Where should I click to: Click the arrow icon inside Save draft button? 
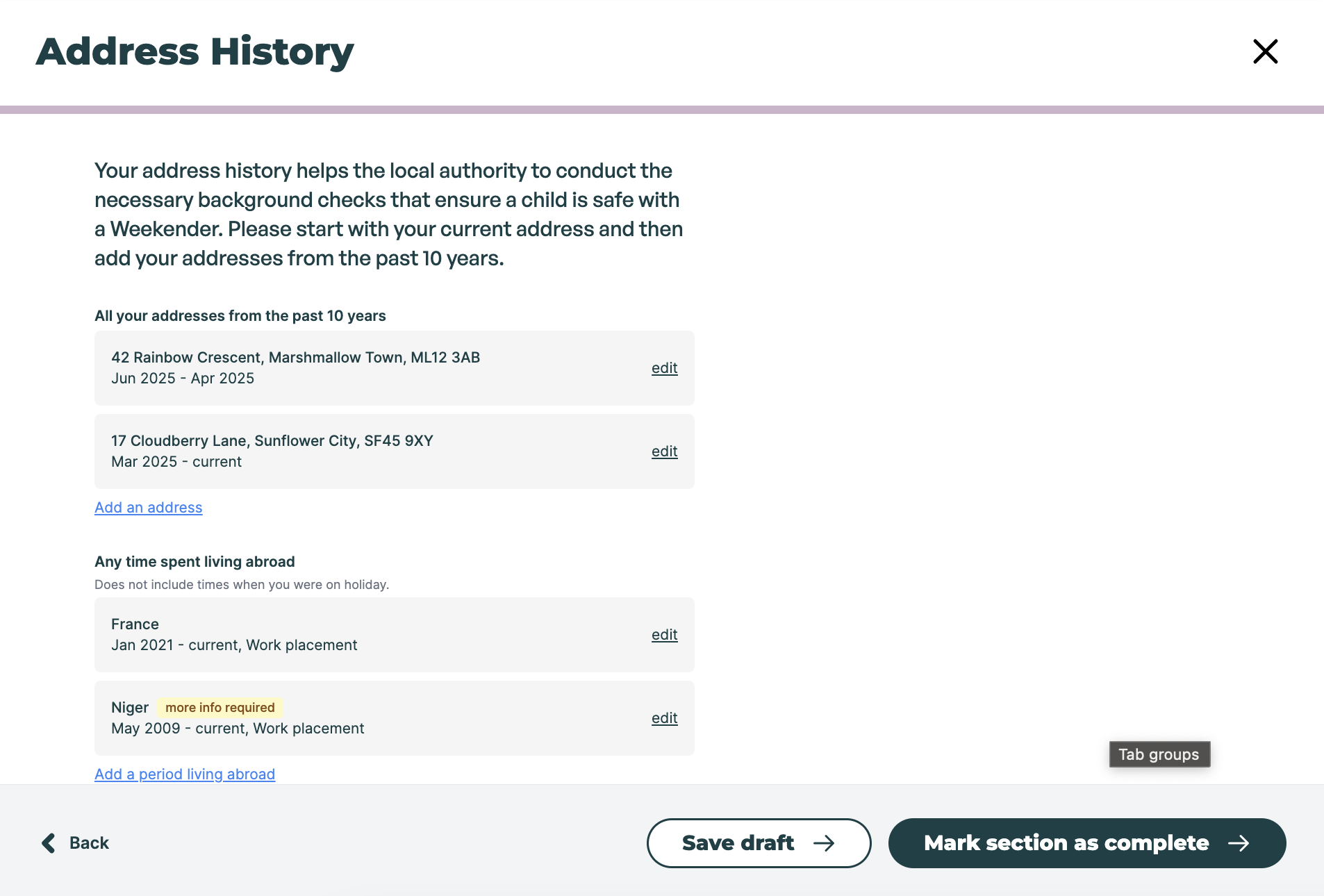[x=825, y=843]
